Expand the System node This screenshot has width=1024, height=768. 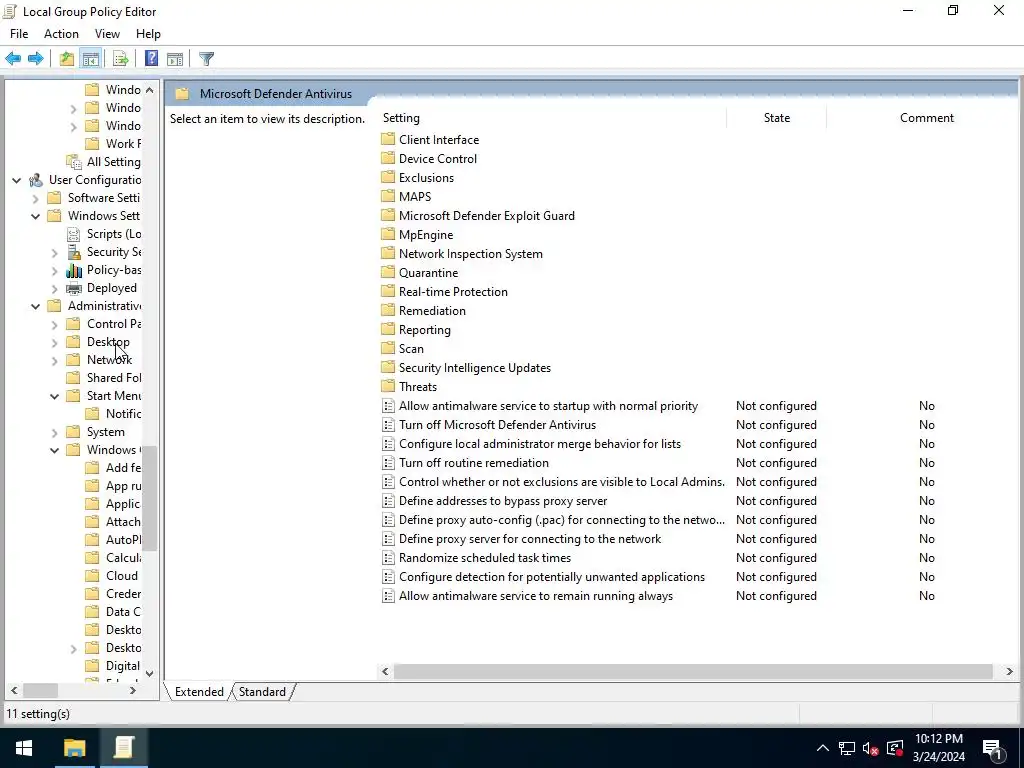[55, 432]
